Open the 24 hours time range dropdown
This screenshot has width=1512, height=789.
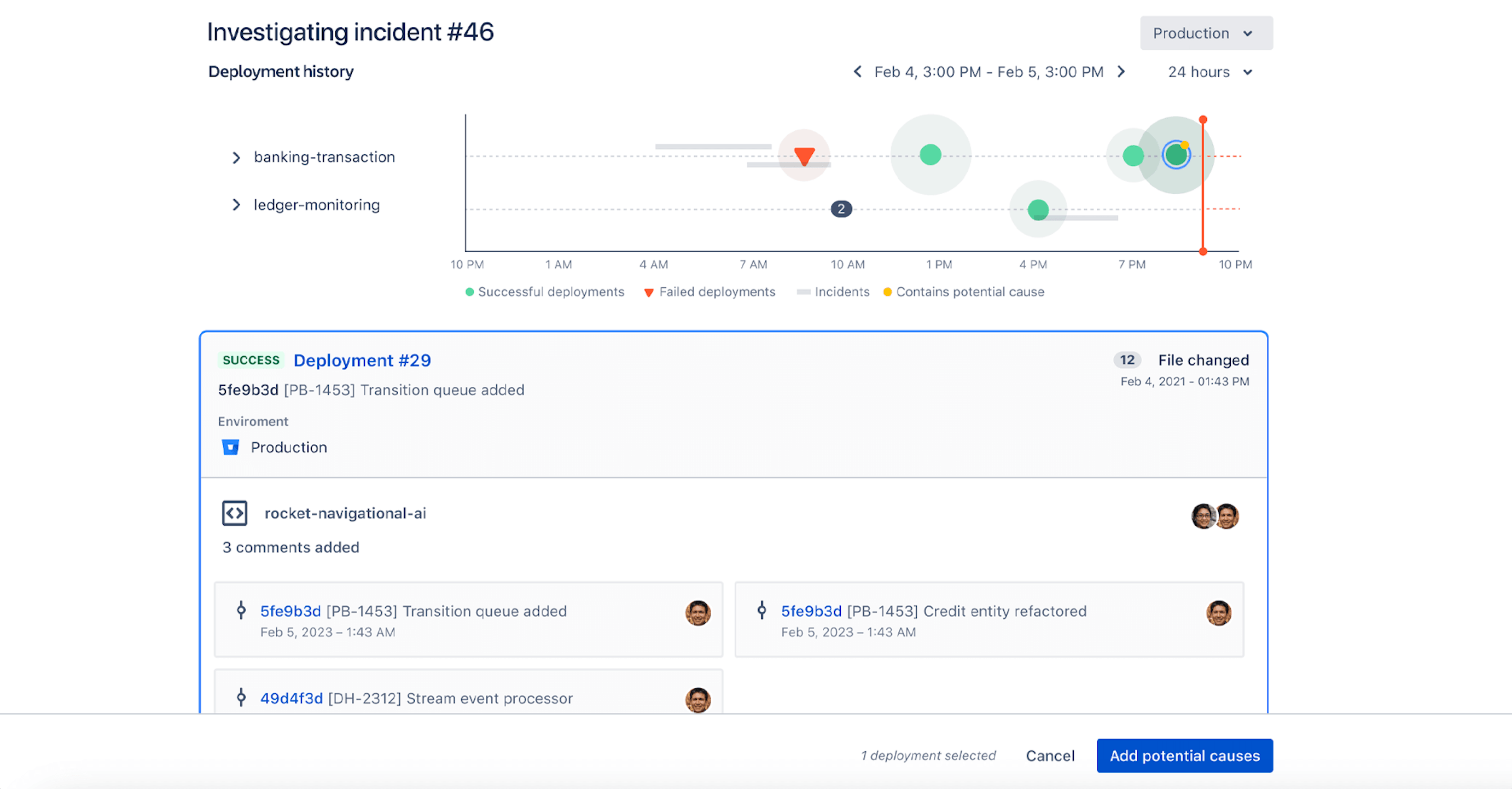point(1215,71)
